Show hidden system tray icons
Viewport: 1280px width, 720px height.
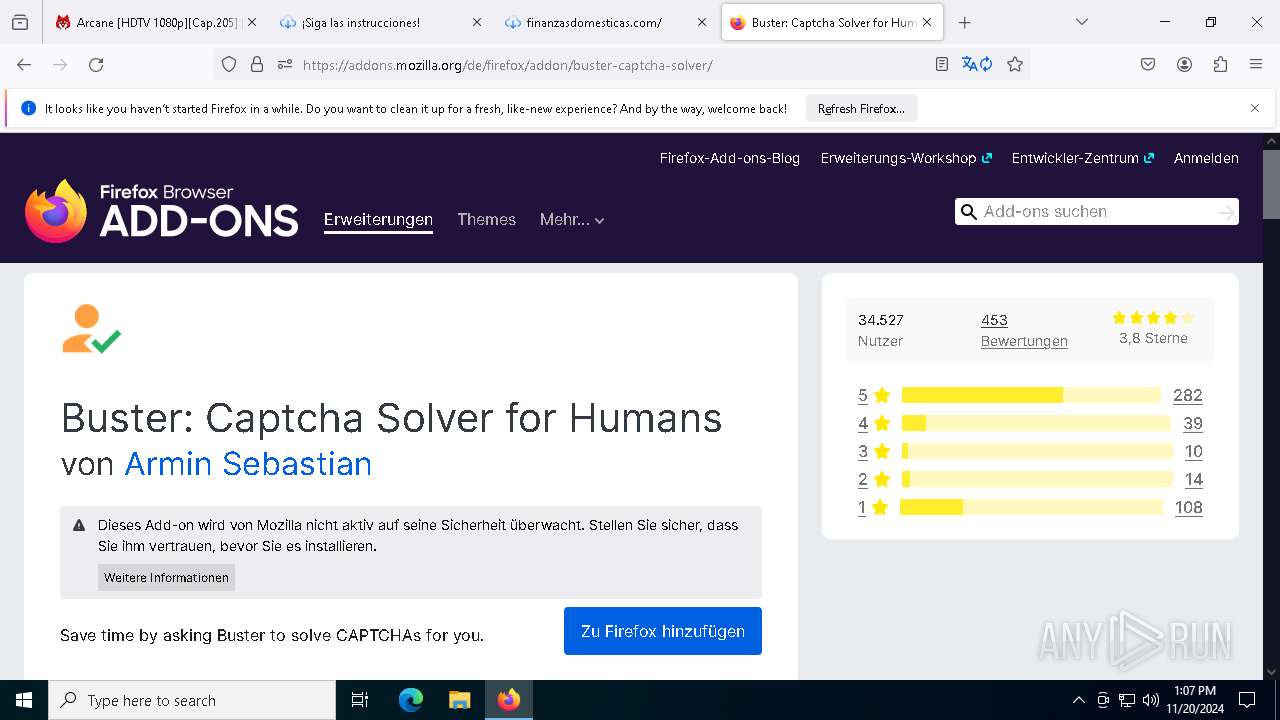(1078, 700)
